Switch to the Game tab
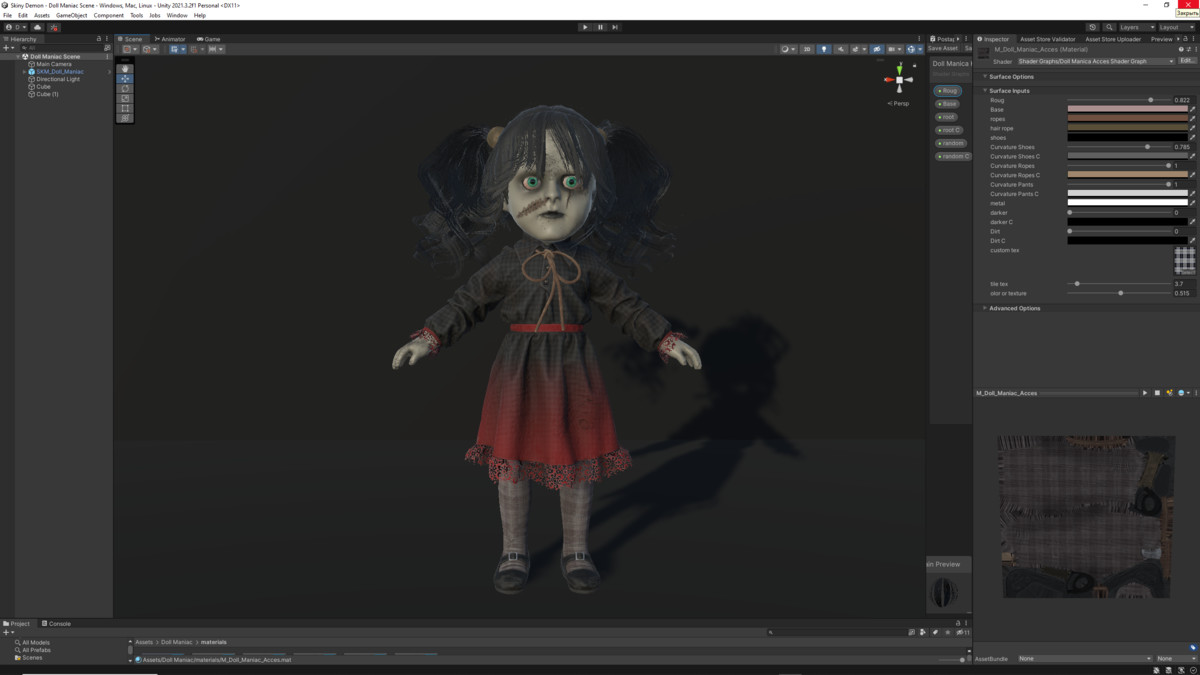The width and height of the screenshot is (1200, 675). pyautogui.click(x=208, y=39)
